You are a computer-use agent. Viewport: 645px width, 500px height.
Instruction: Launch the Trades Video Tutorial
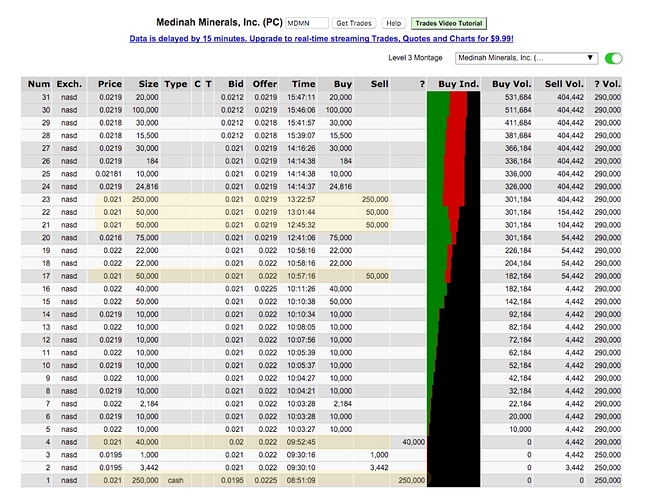pos(449,23)
